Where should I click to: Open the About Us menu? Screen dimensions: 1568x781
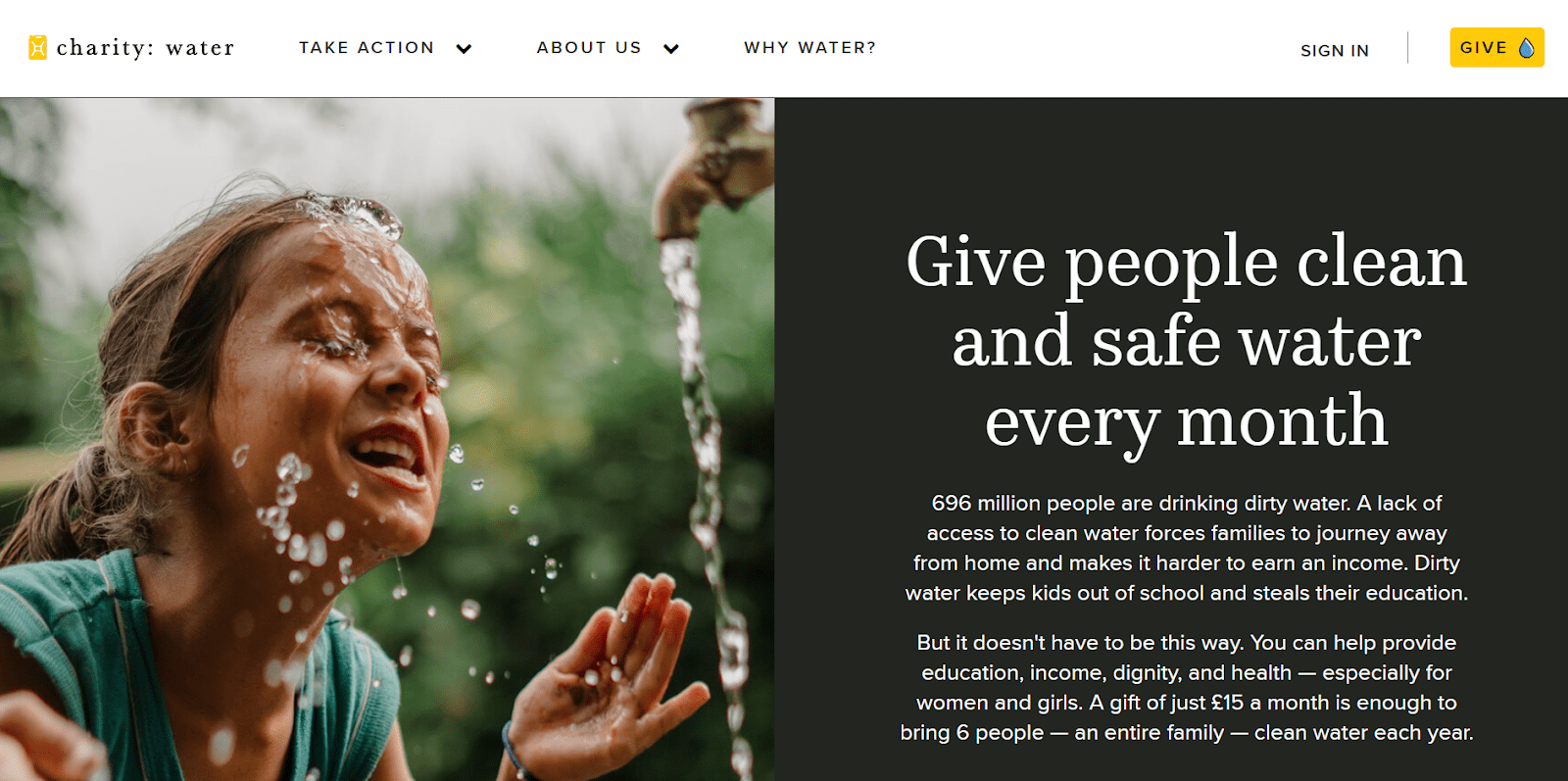click(x=589, y=47)
